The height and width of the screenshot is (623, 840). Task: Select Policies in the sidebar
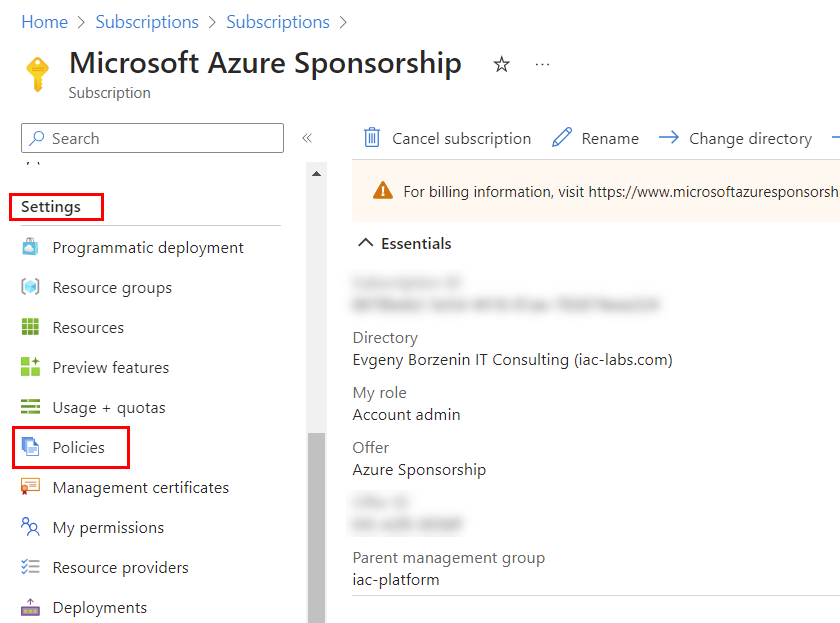[79, 447]
